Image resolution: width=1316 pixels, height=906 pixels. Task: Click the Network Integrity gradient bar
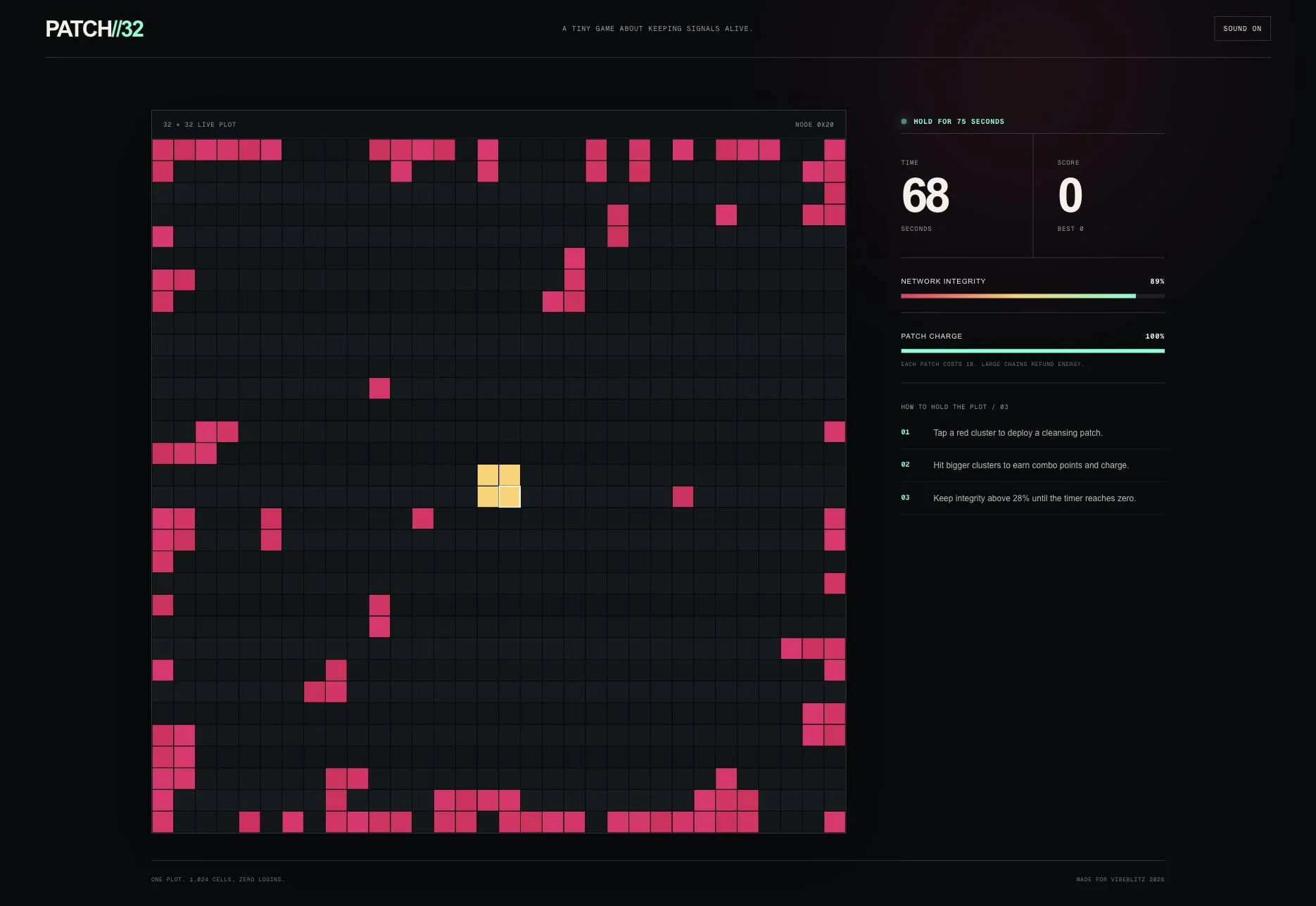pos(1032,296)
